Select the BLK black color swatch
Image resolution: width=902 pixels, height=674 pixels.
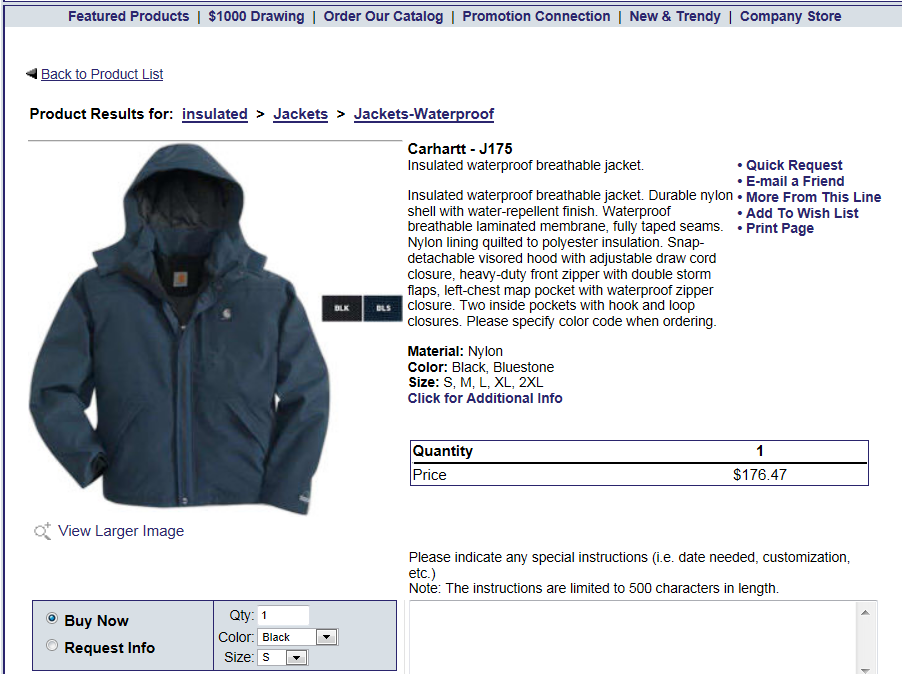click(342, 308)
